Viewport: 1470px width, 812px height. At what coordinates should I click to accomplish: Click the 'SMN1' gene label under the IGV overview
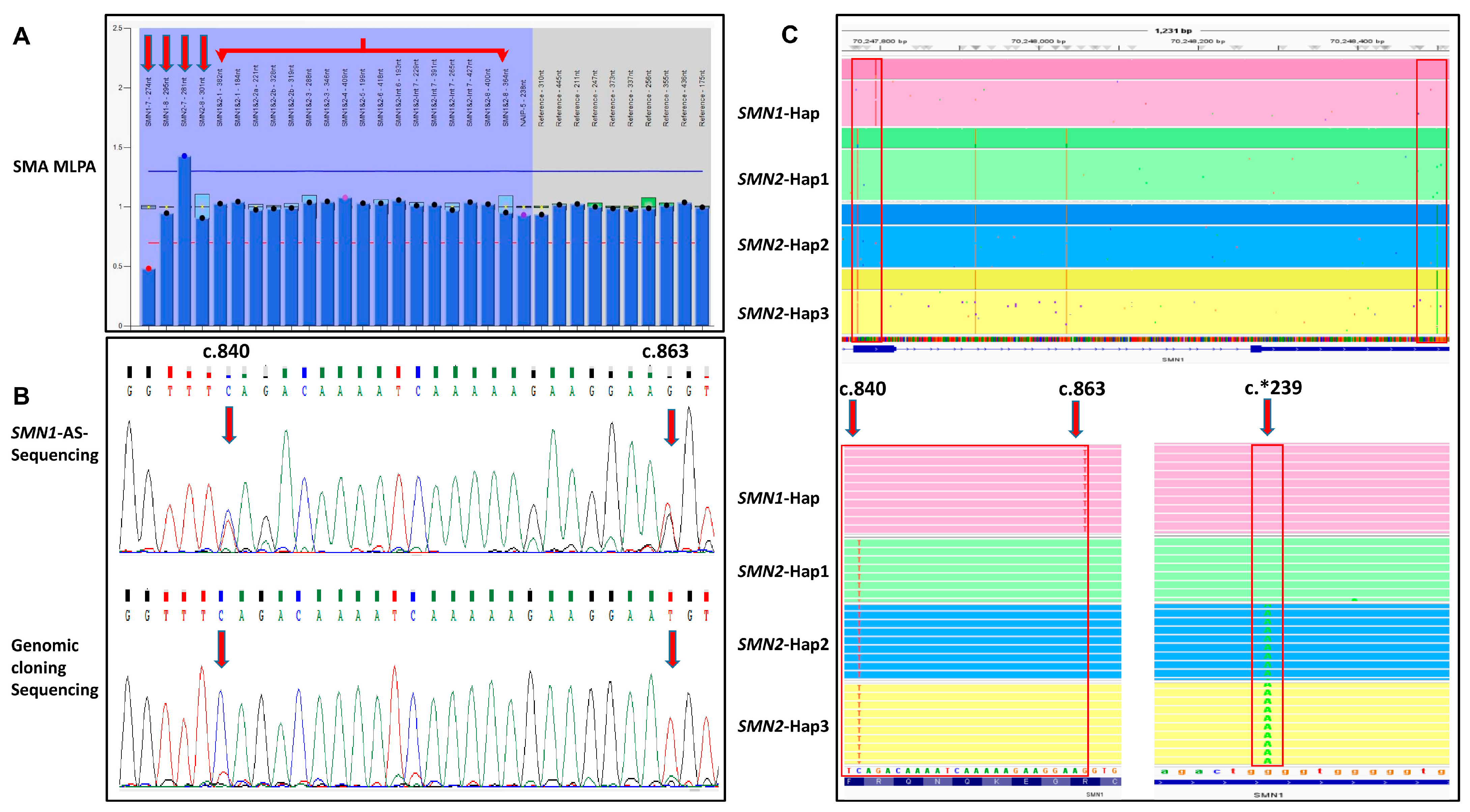tap(1172, 359)
